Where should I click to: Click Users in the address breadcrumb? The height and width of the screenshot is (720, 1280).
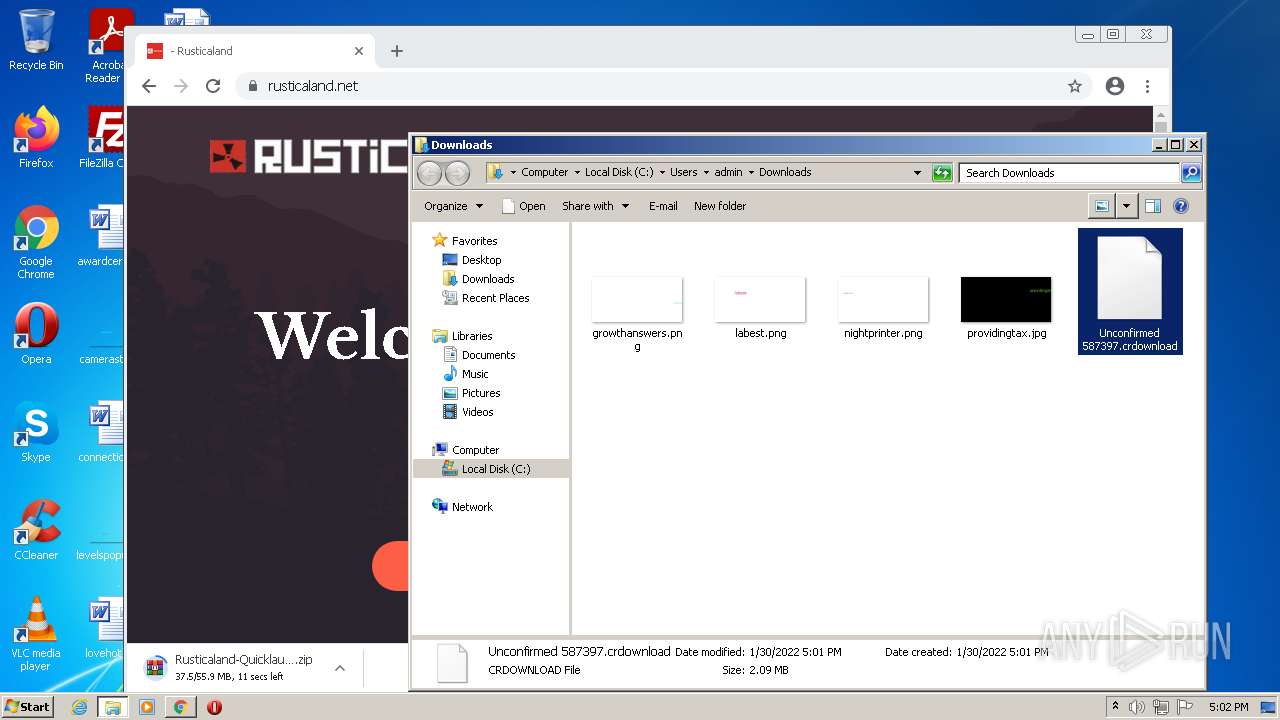[x=683, y=172]
